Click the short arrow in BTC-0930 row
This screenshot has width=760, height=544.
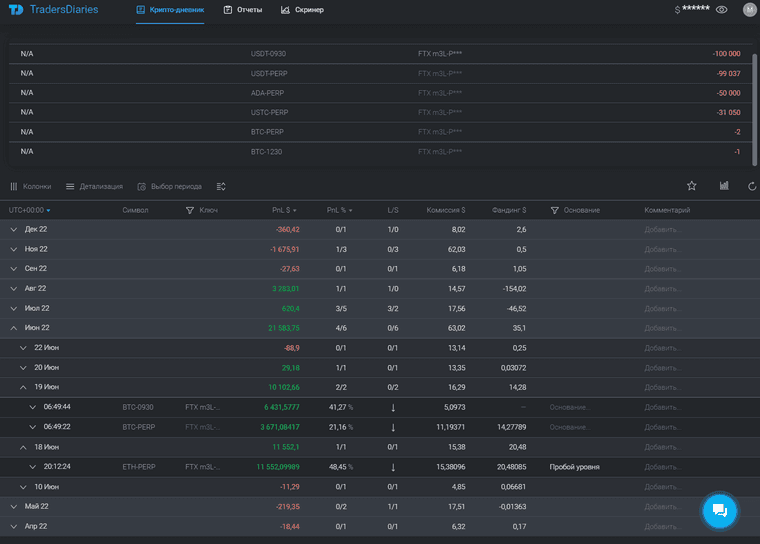tap(393, 408)
